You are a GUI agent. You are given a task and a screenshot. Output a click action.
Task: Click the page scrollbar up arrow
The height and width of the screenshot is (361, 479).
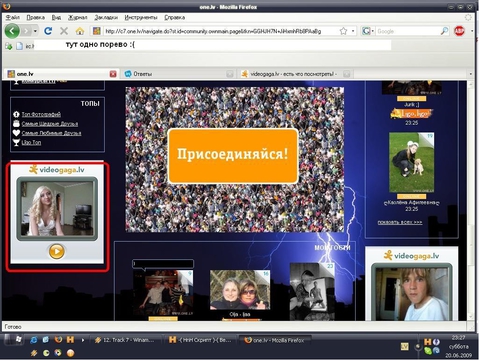tap(471, 85)
